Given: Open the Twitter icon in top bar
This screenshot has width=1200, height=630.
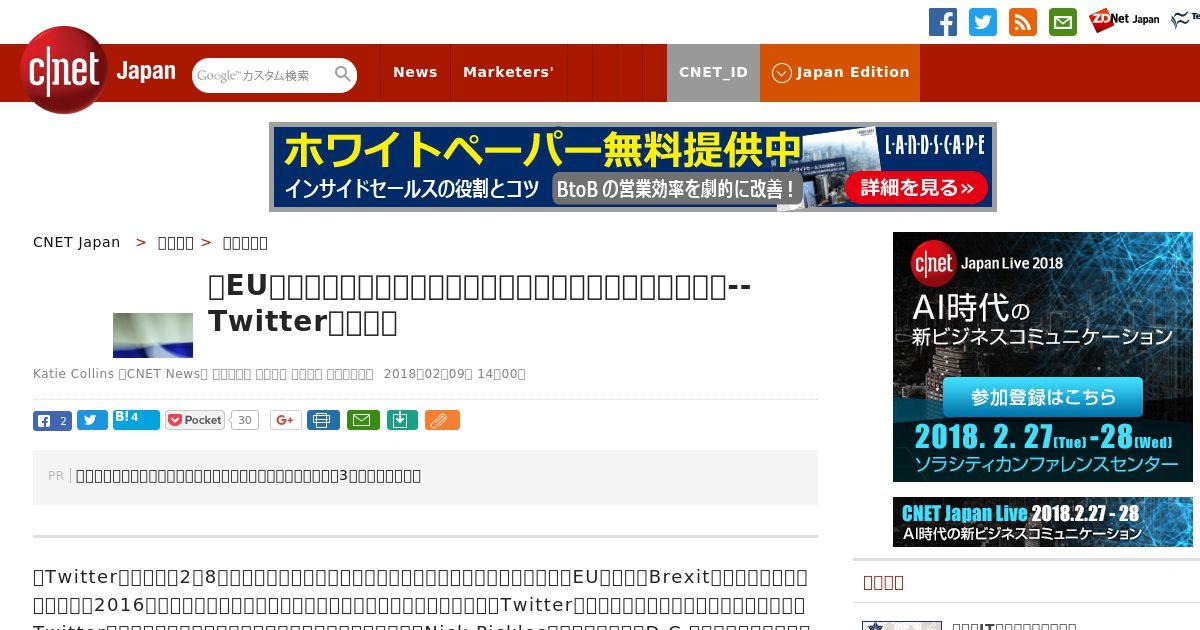Looking at the screenshot, I should coord(983,22).
